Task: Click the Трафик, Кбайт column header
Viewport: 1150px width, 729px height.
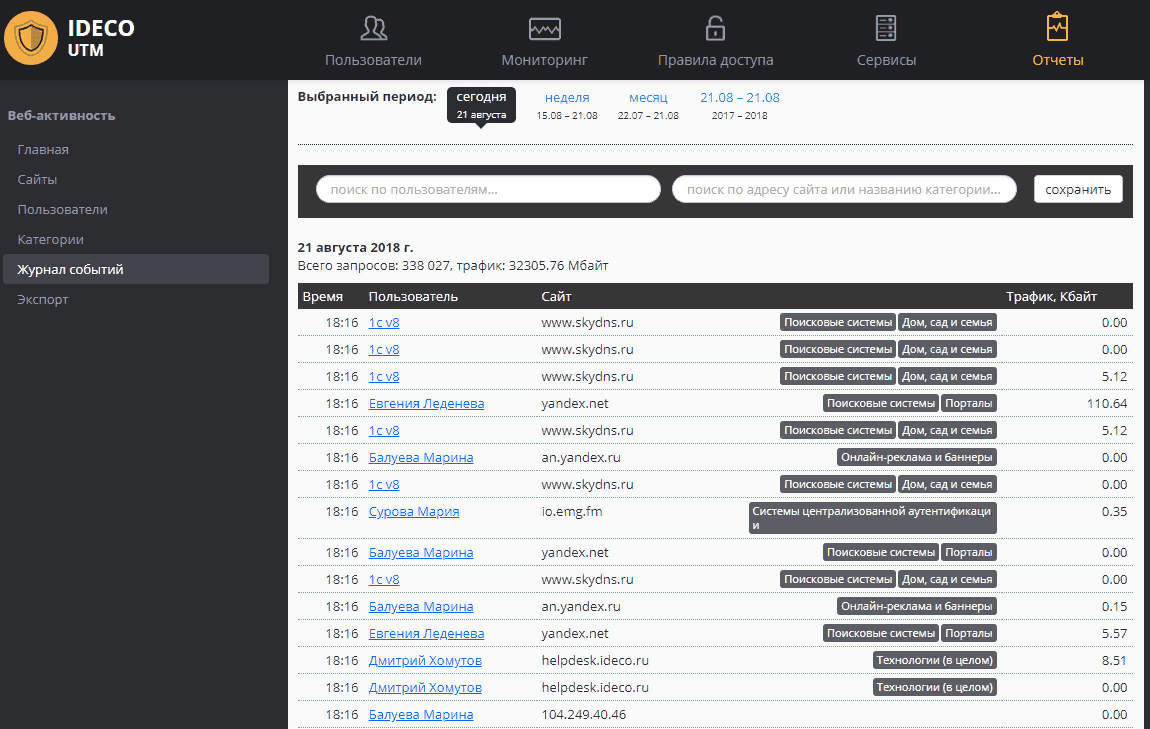Action: 1051,297
